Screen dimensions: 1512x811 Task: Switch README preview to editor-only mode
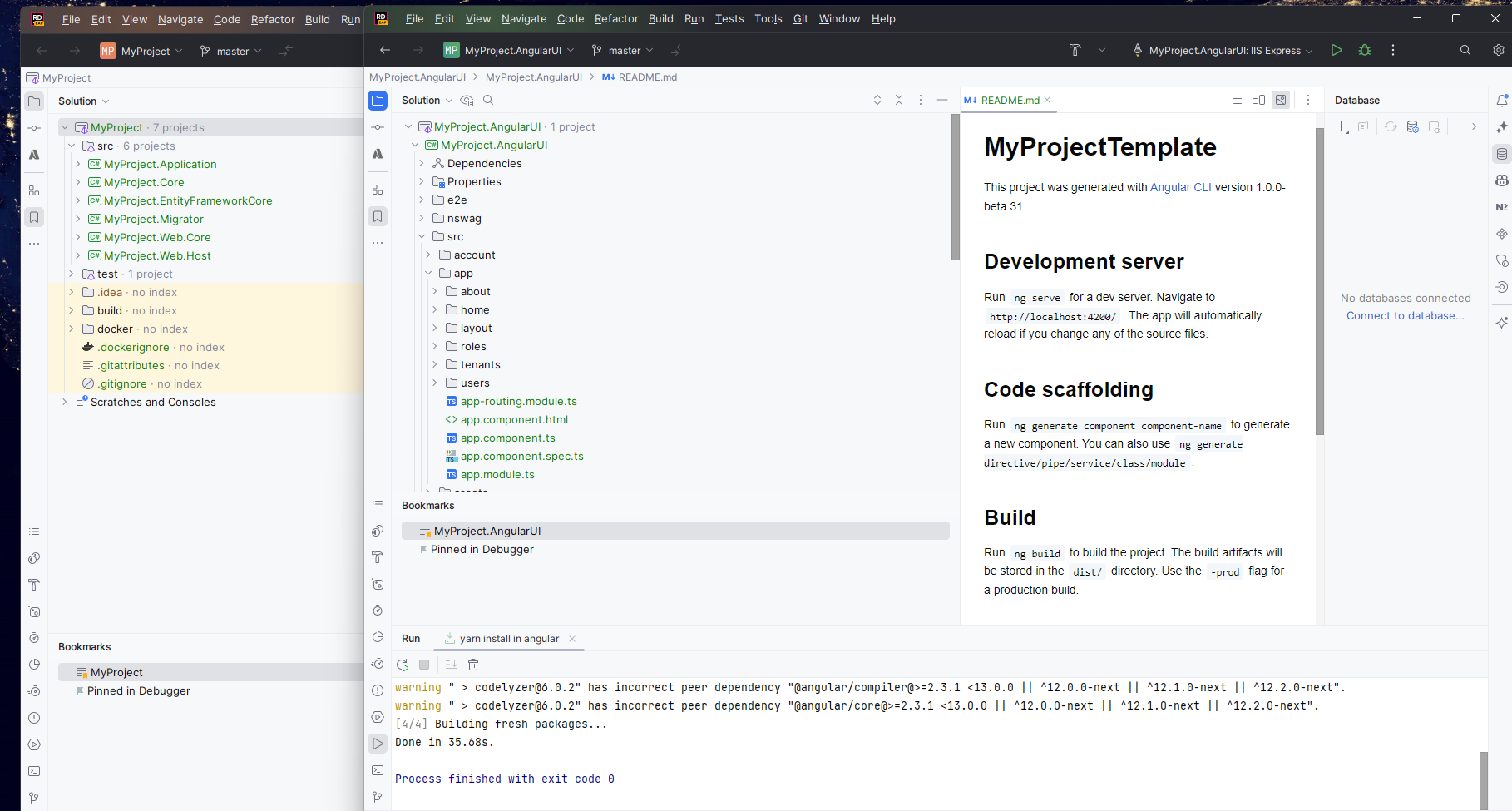1237,100
